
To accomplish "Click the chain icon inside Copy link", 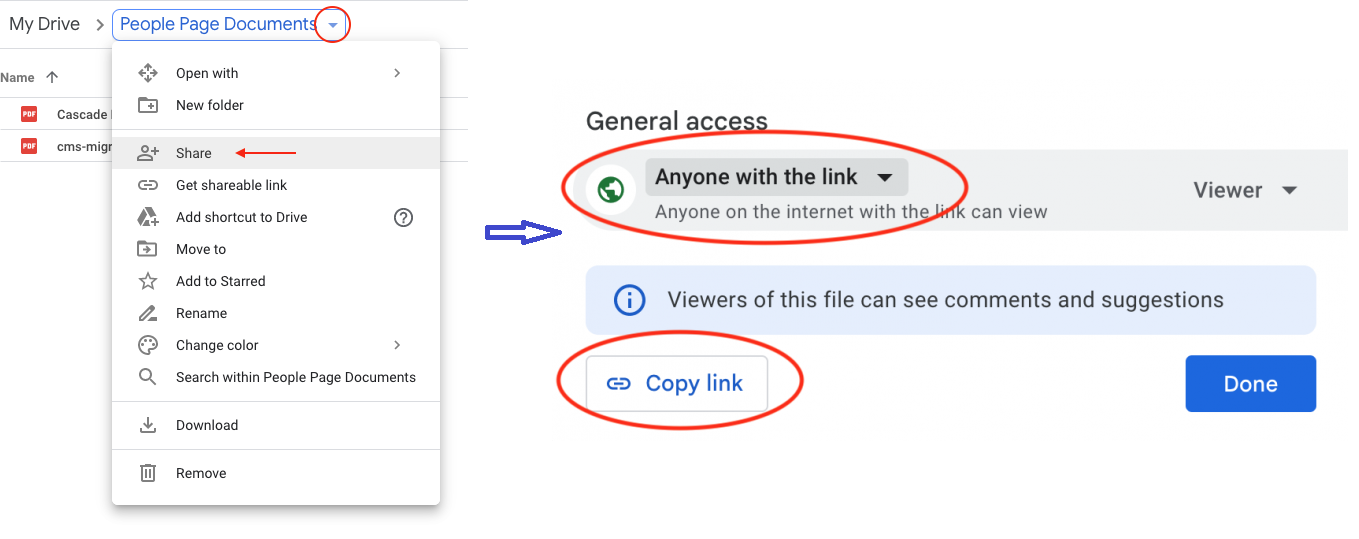I will tap(619, 384).
